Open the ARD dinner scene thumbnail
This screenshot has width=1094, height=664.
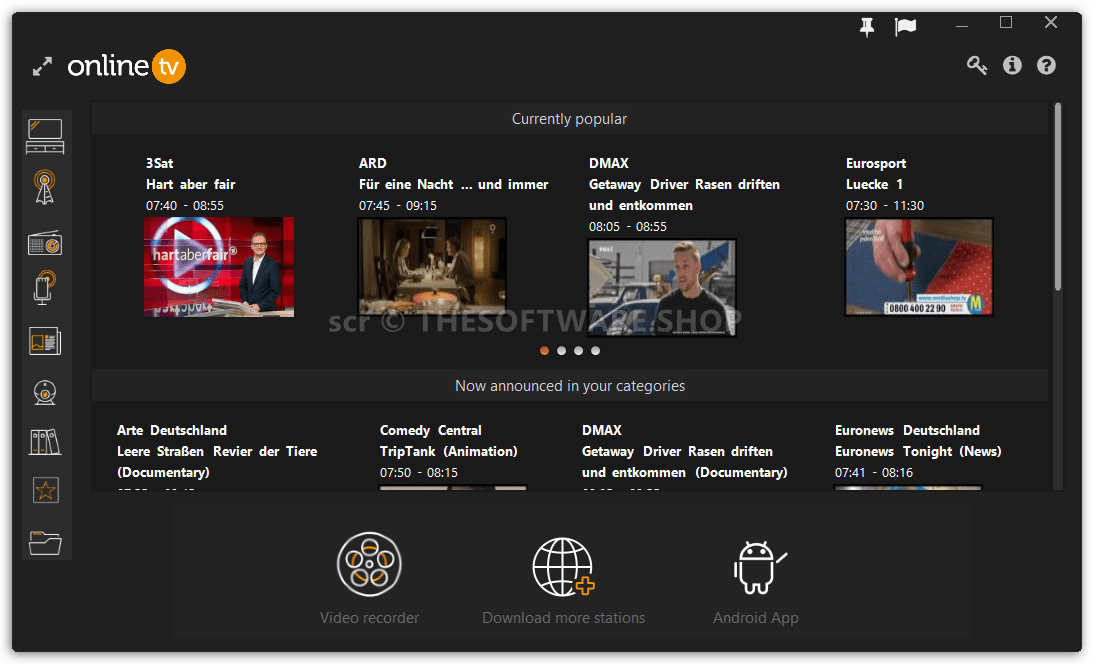[x=432, y=267]
